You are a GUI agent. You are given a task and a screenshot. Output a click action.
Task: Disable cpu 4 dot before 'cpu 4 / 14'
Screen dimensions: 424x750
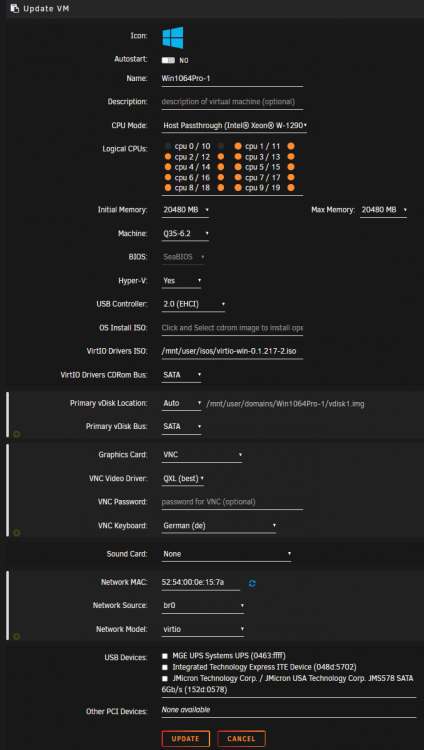tap(167, 167)
